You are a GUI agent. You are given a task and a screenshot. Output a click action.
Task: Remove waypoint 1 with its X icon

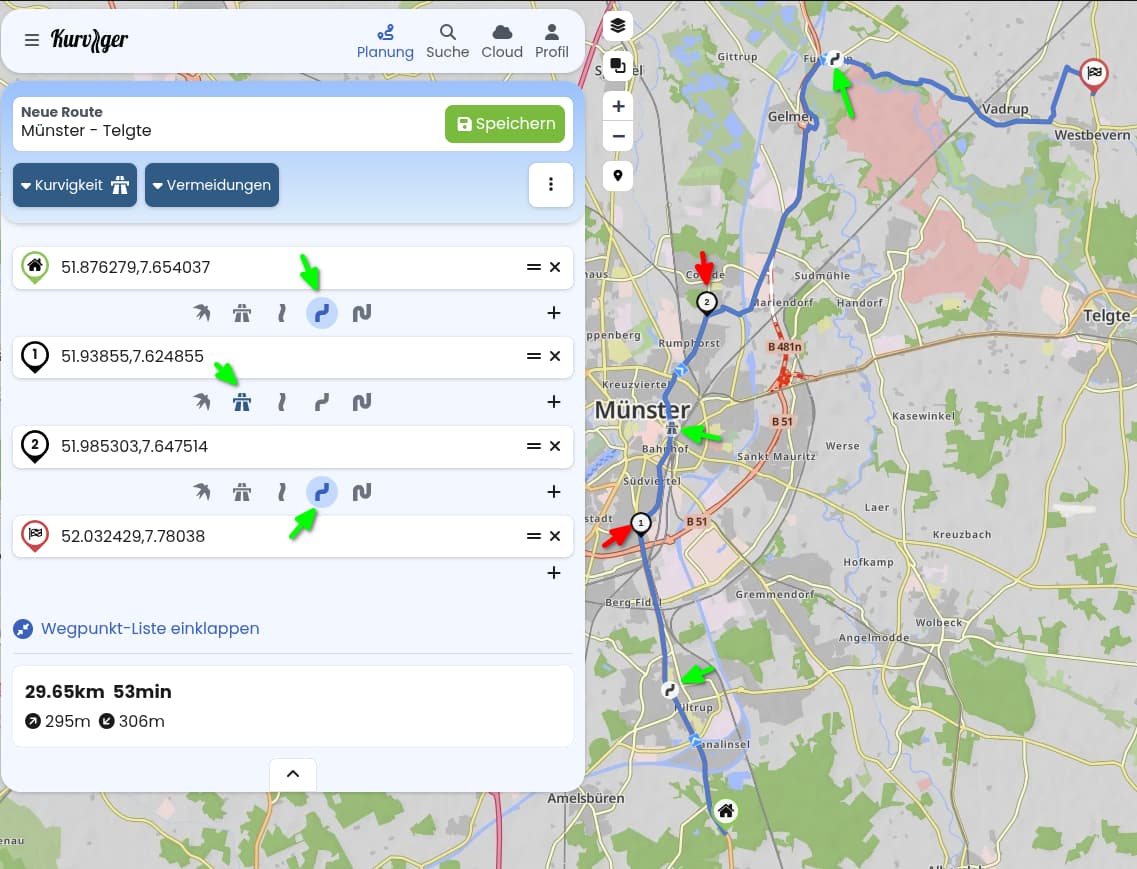[555, 356]
